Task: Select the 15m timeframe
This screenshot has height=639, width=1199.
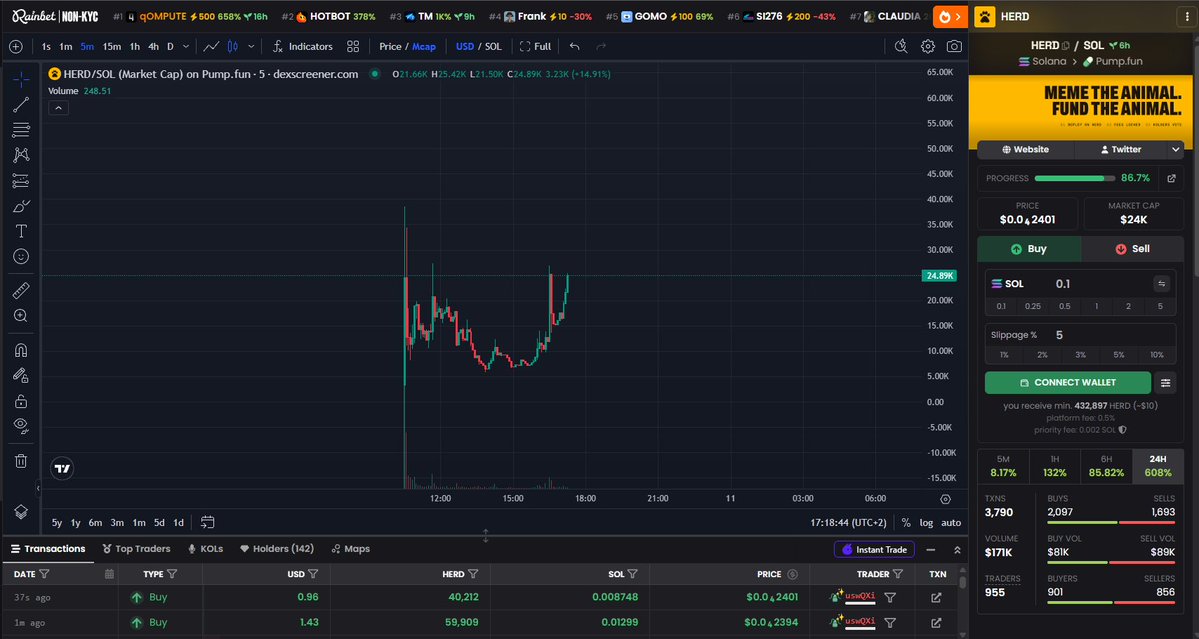Action: click(x=112, y=47)
